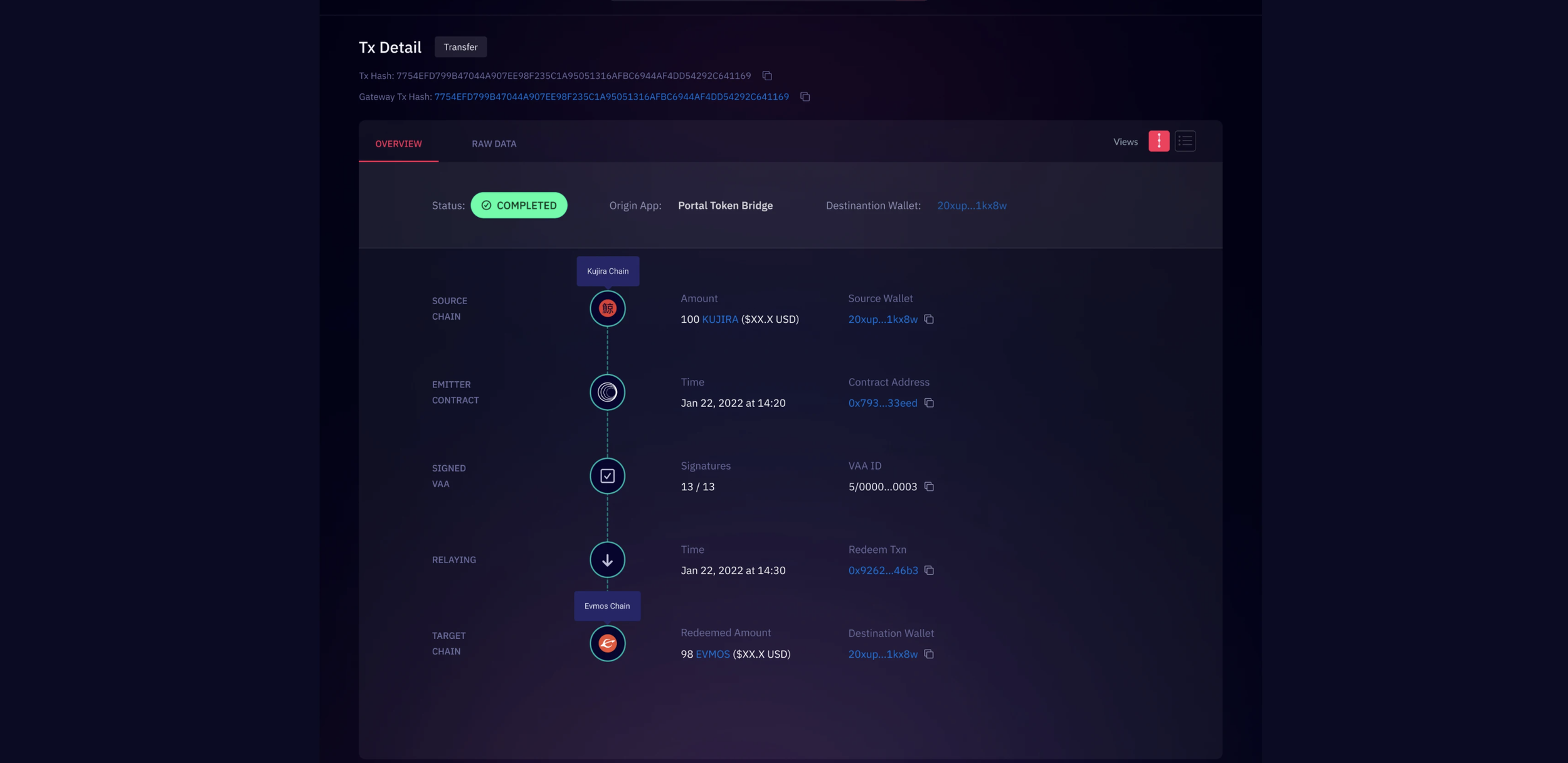This screenshot has height=763, width=1568.
Task: Open the KUJIRA token link
Action: click(x=719, y=319)
